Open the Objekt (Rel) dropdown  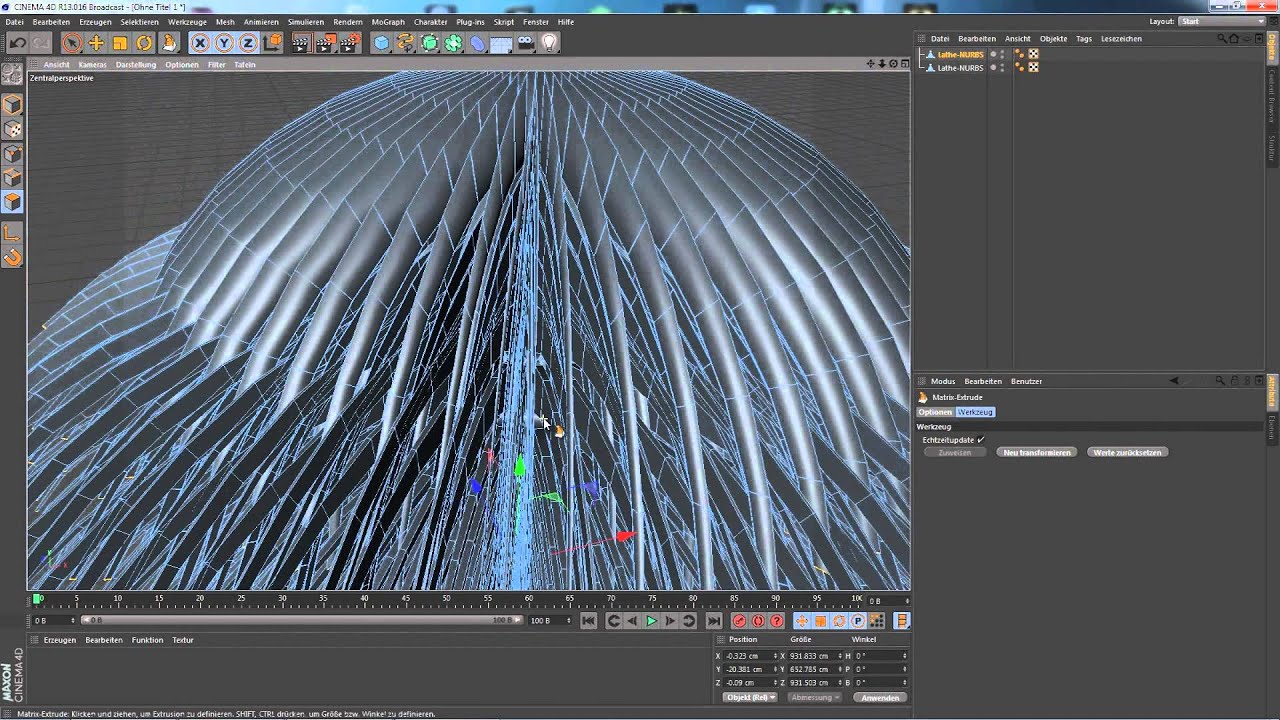(x=751, y=697)
